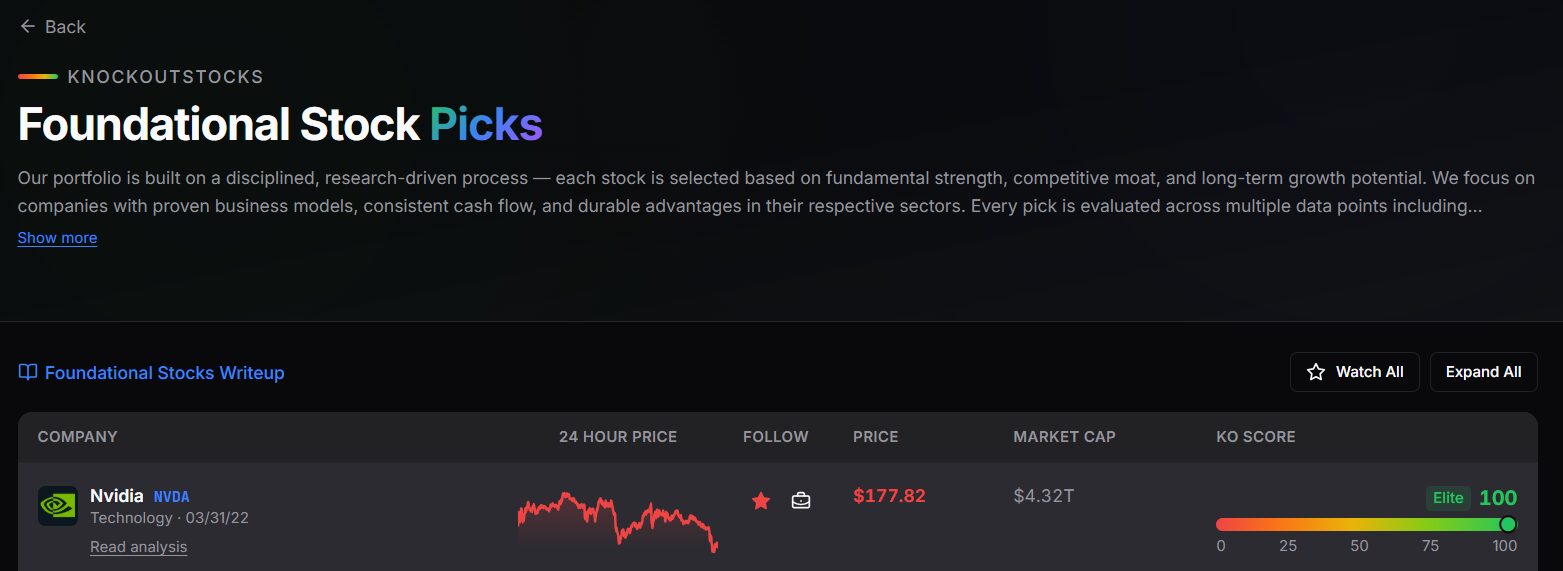
Task: Click the Watch All star button
Action: 1354,372
